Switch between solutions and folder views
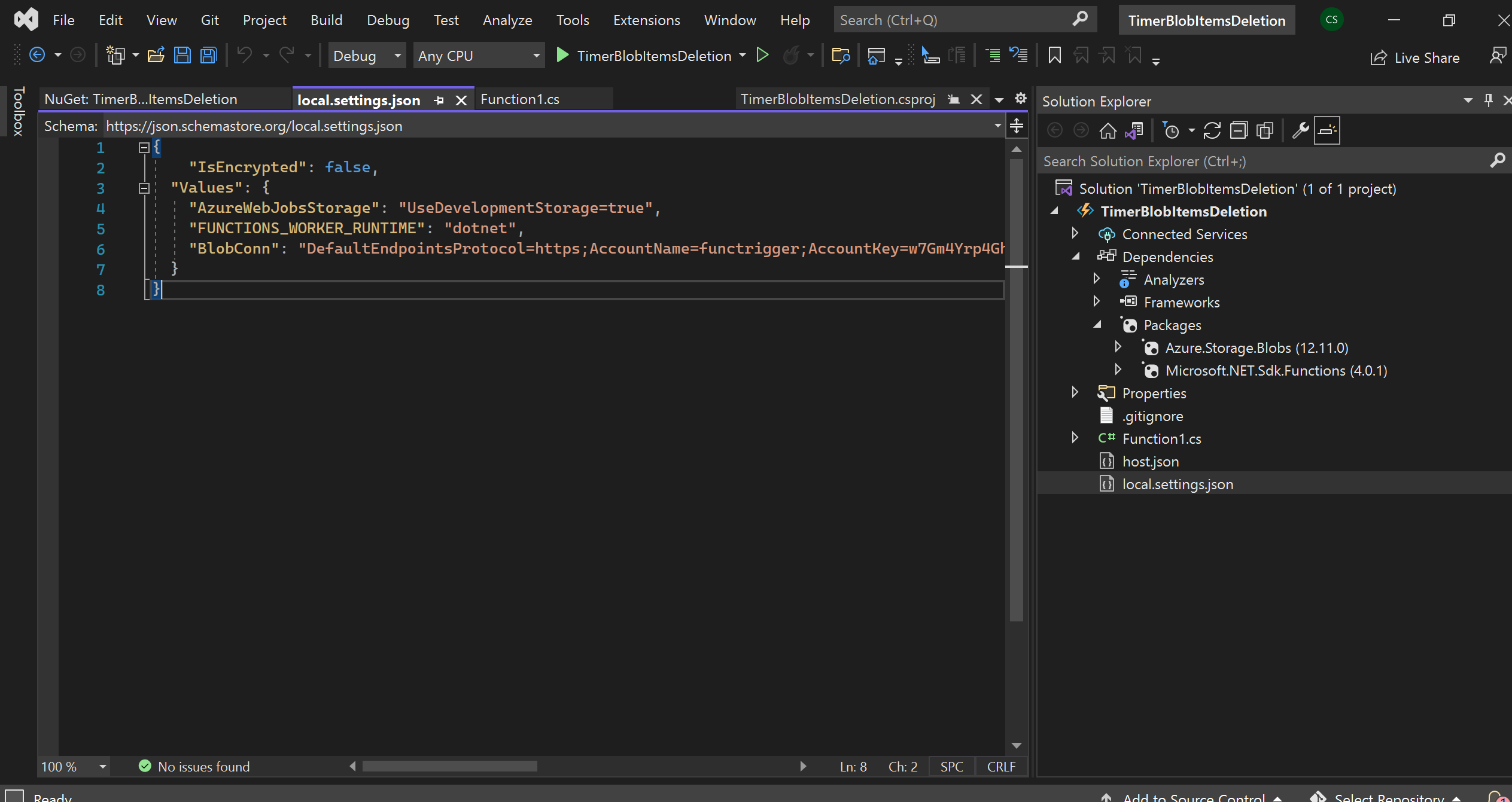1512x802 pixels. pyautogui.click(x=1134, y=130)
